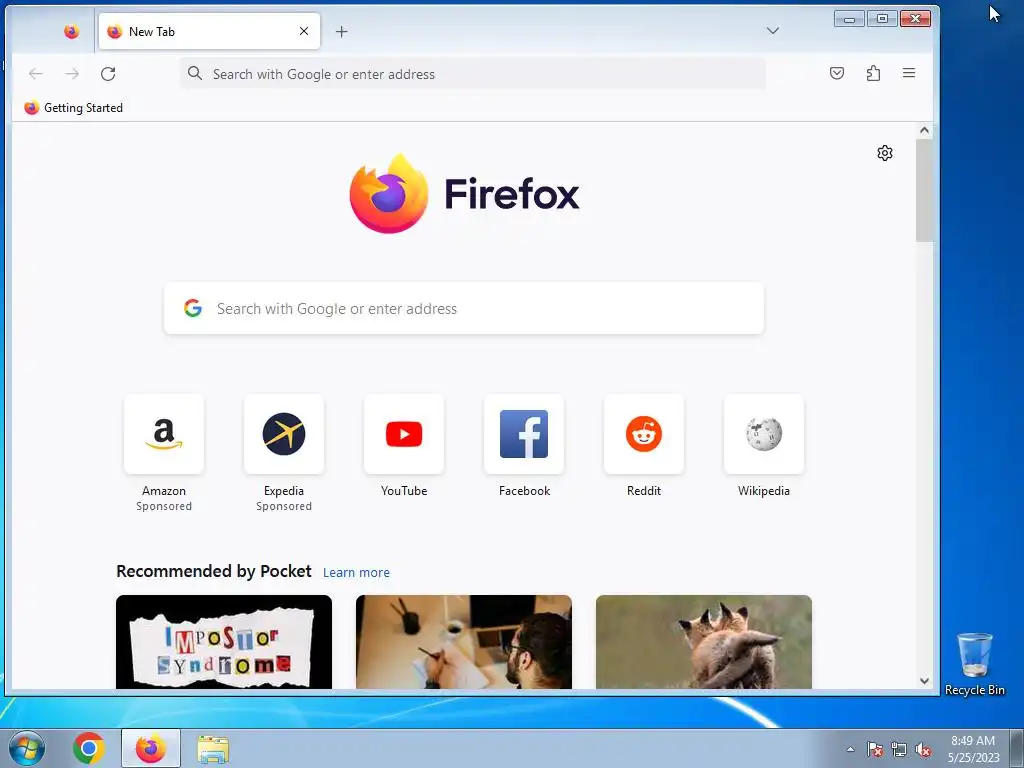Click the Recommended by Pocket heading
Image resolution: width=1024 pixels, height=768 pixels.
click(x=214, y=571)
